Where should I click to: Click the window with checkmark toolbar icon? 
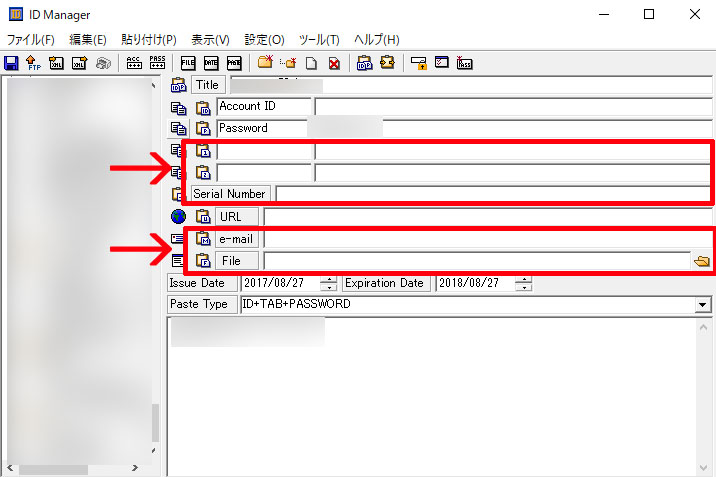click(x=442, y=62)
